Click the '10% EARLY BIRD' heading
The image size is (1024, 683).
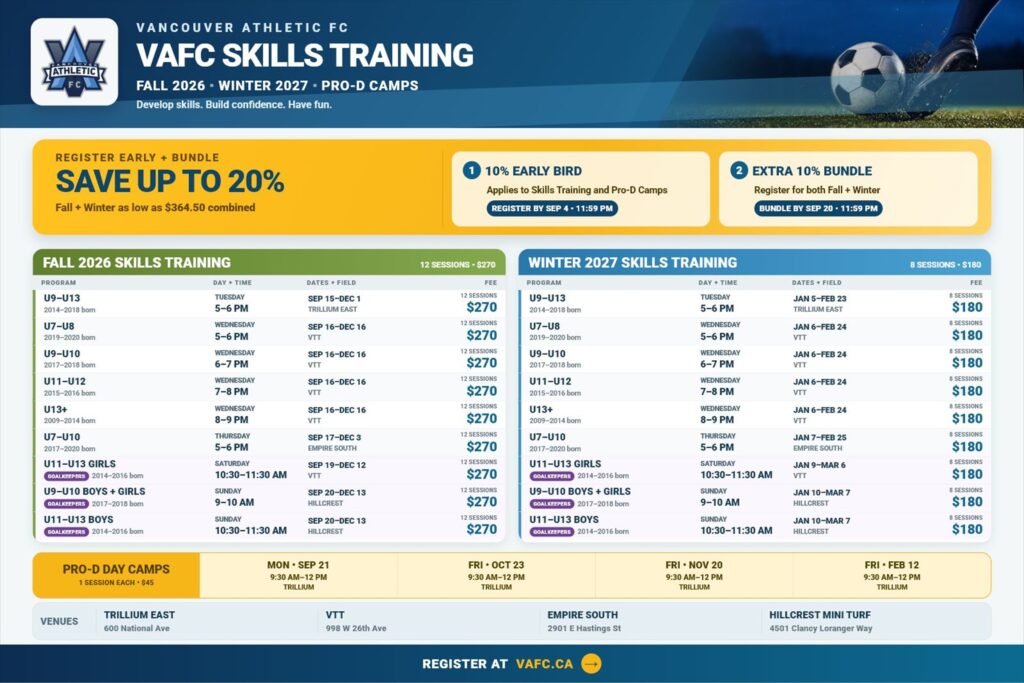pyautogui.click(x=533, y=171)
